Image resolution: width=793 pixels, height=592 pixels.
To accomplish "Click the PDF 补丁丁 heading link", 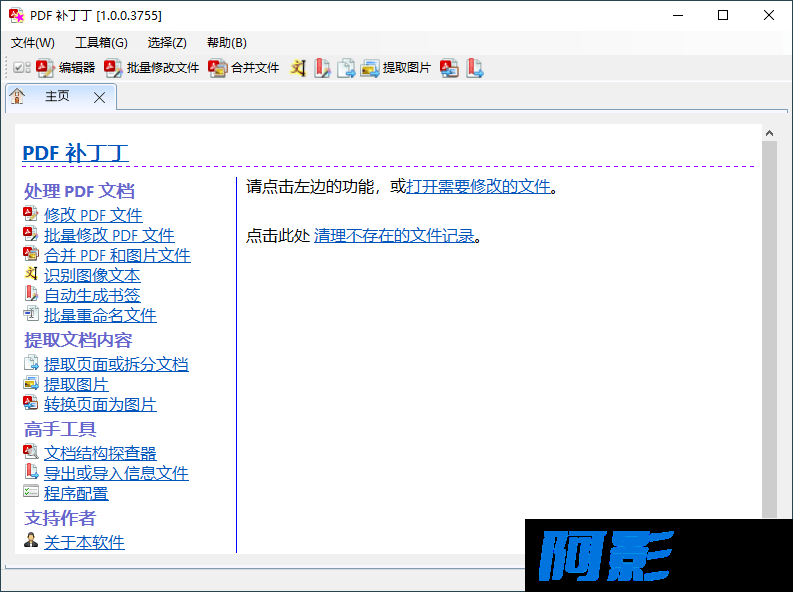I will [75, 153].
